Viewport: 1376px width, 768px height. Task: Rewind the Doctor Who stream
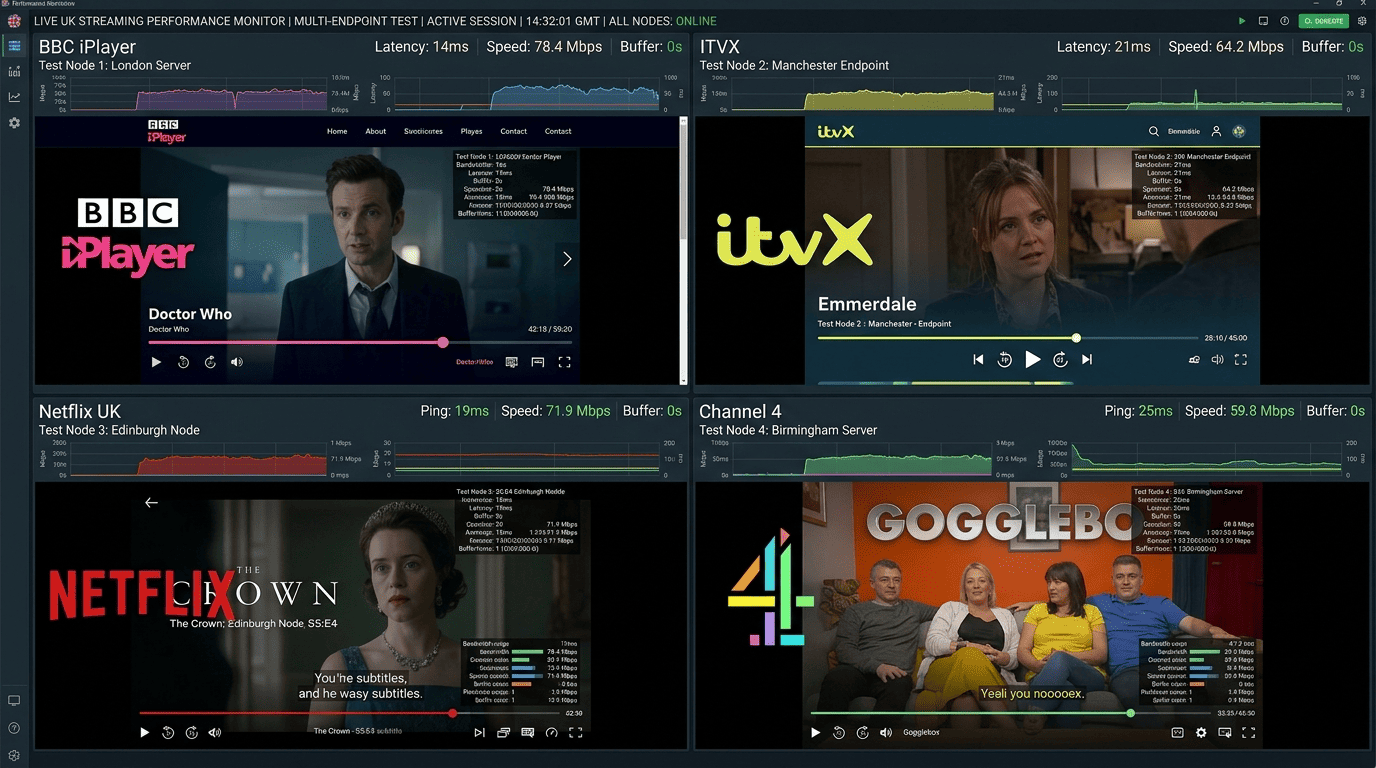tap(183, 362)
